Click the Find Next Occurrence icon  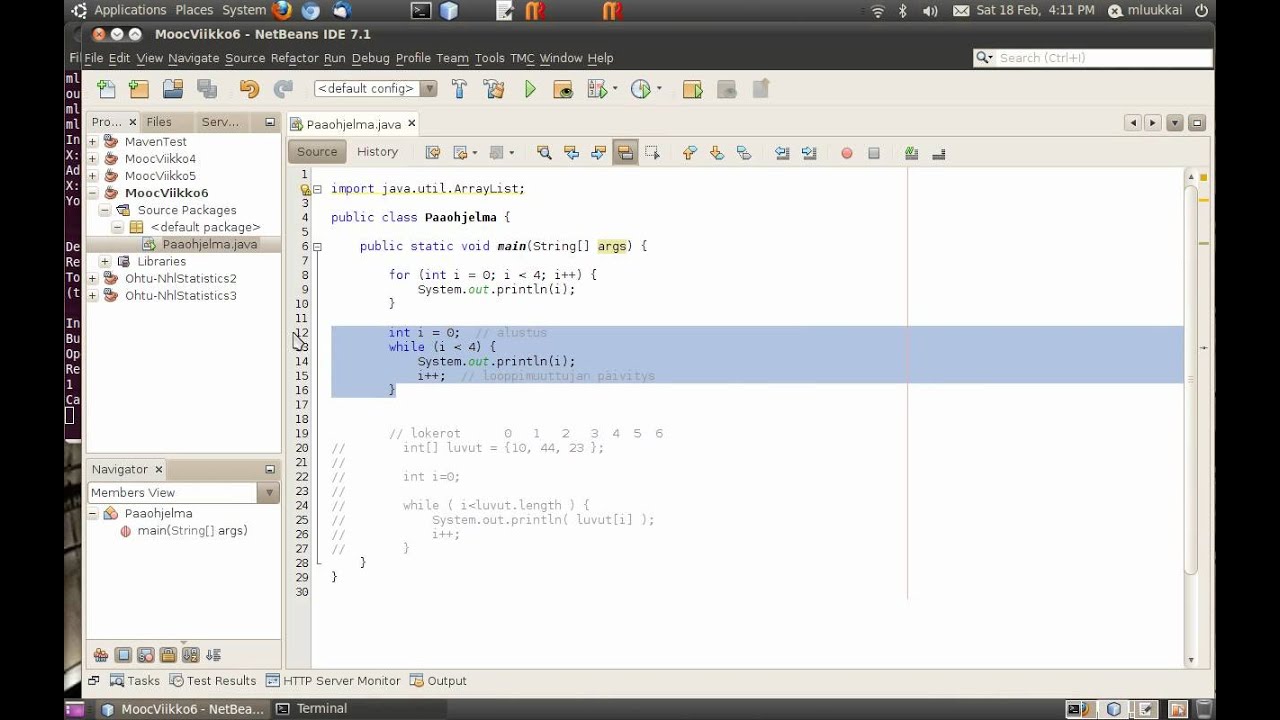click(598, 153)
